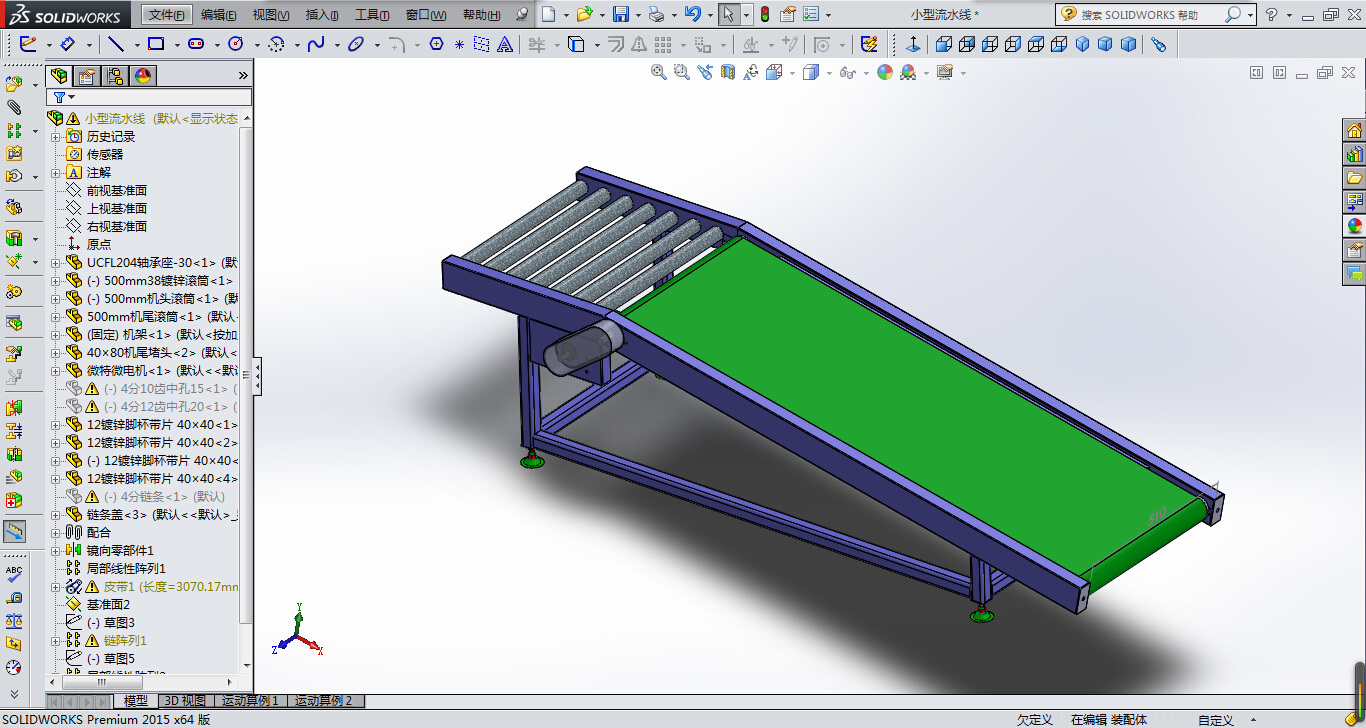Select 上视基准面 in the tree
Viewport: 1366px width, 728px height.
[x=116, y=209]
